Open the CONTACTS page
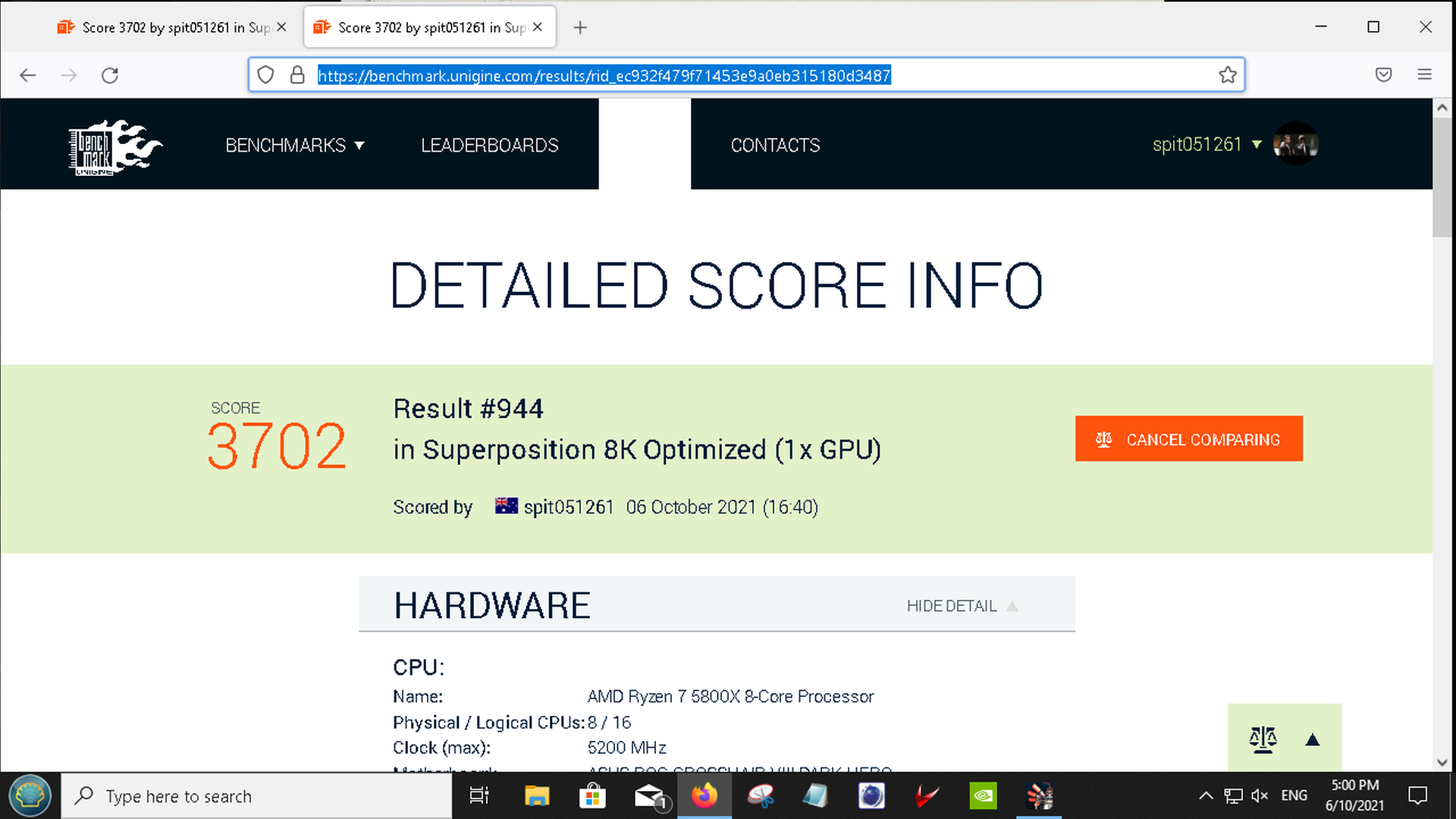The width and height of the screenshot is (1456, 819). [775, 145]
